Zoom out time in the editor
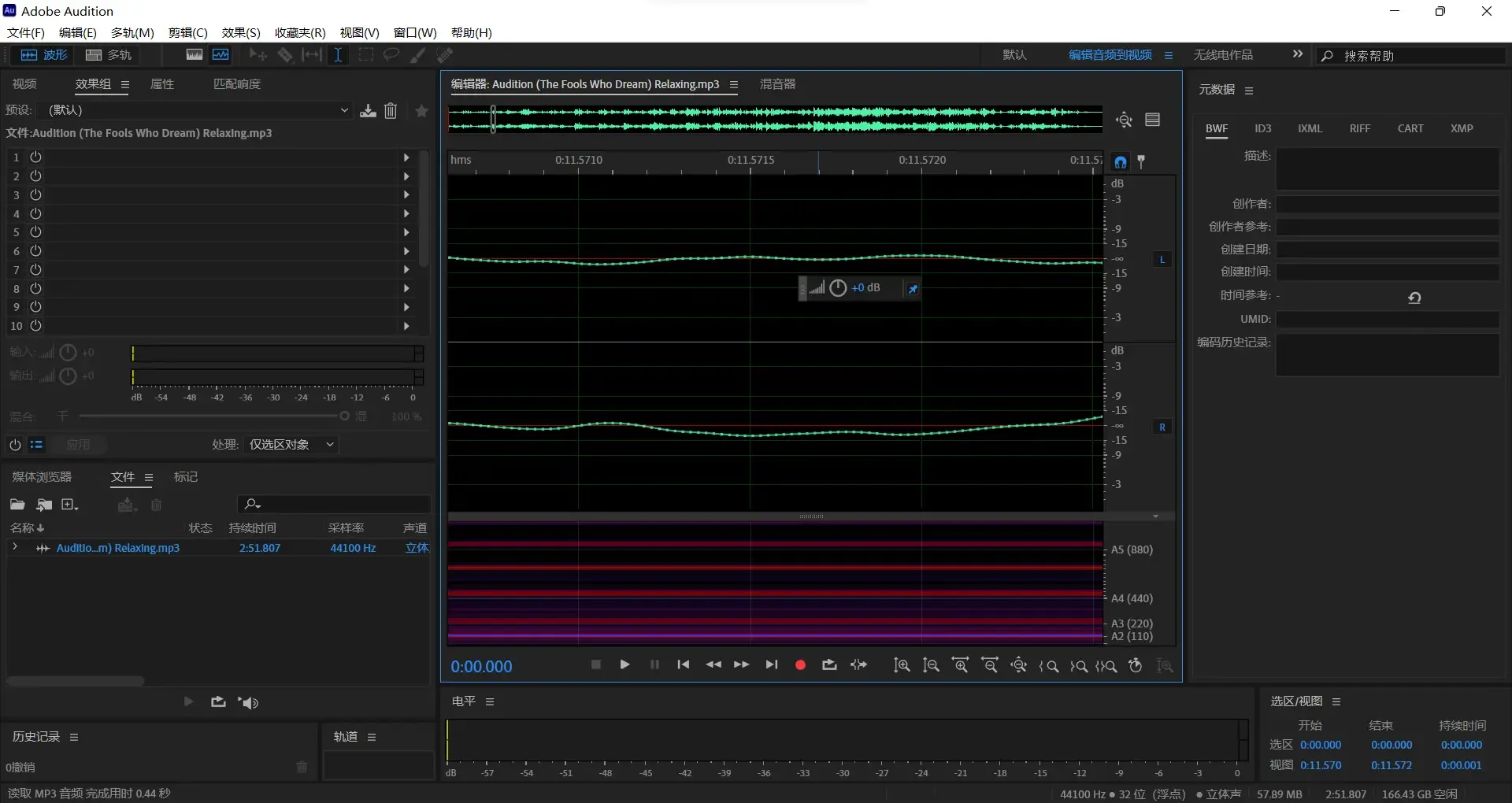The height and width of the screenshot is (803, 1512). [x=990, y=666]
